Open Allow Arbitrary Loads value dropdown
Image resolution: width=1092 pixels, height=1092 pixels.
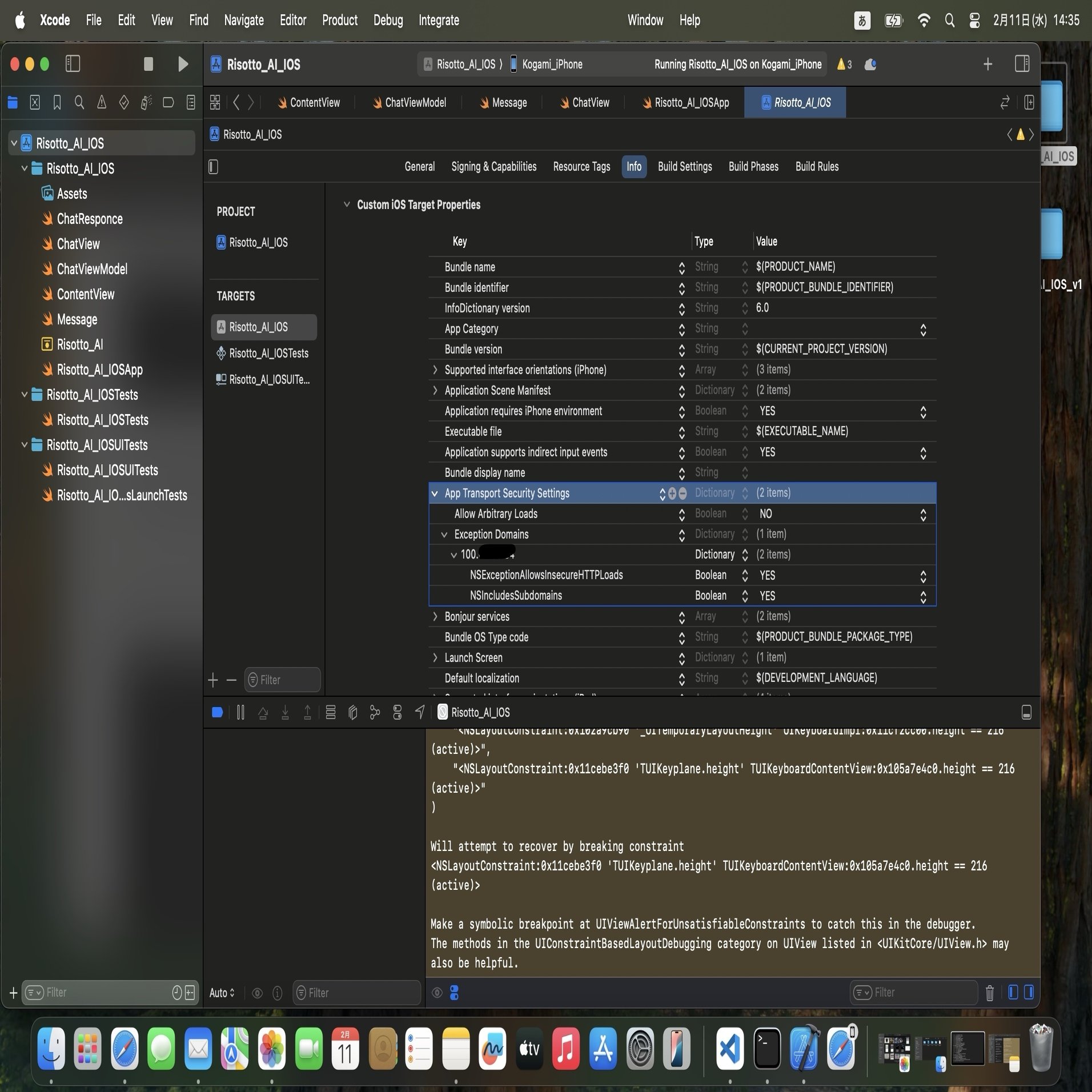click(923, 514)
